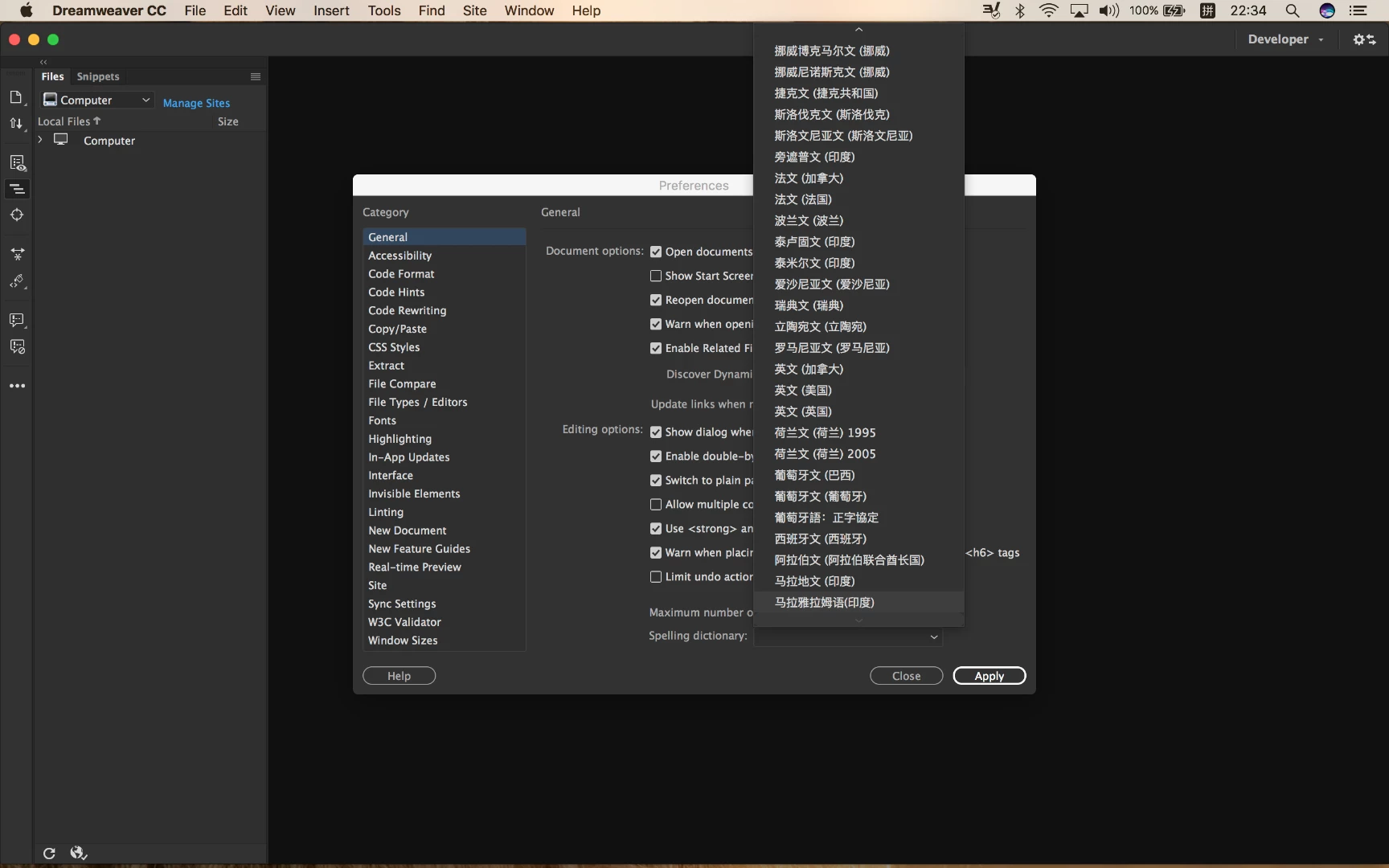Select Window Sizes category
The width and height of the screenshot is (1389, 868).
coord(444,641)
